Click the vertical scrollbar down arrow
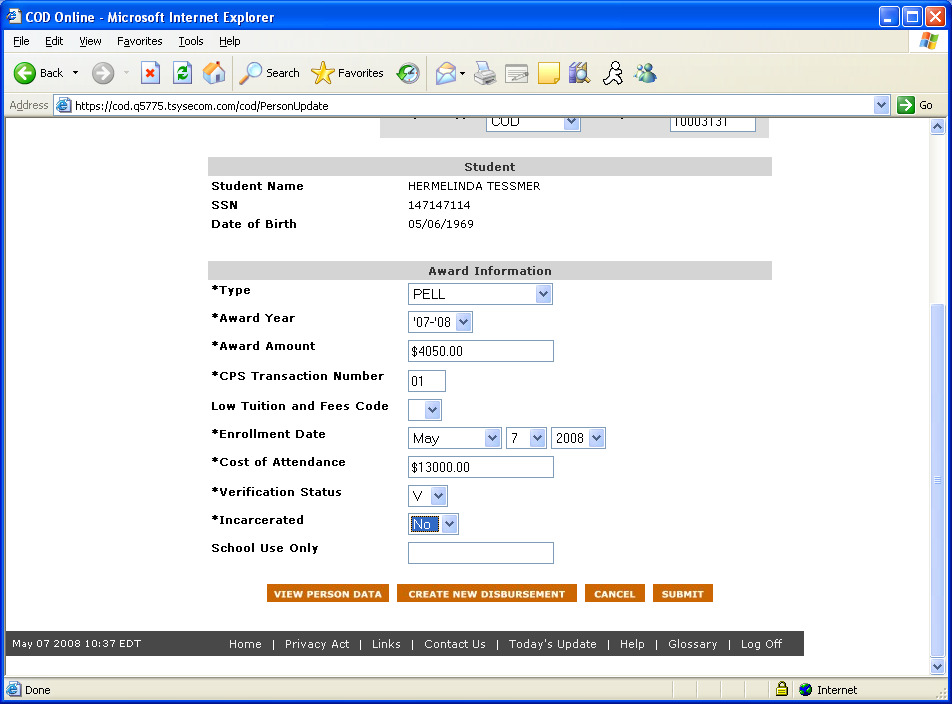Viewport: 952px width, 704px height. (937, 666)
